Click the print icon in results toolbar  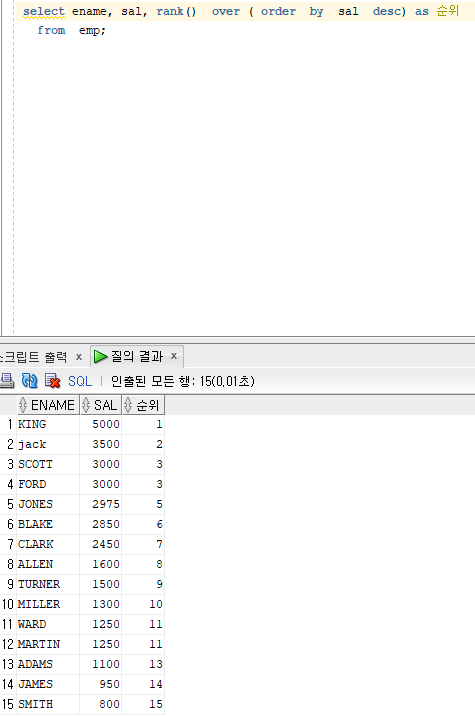[x=6, y=380]
